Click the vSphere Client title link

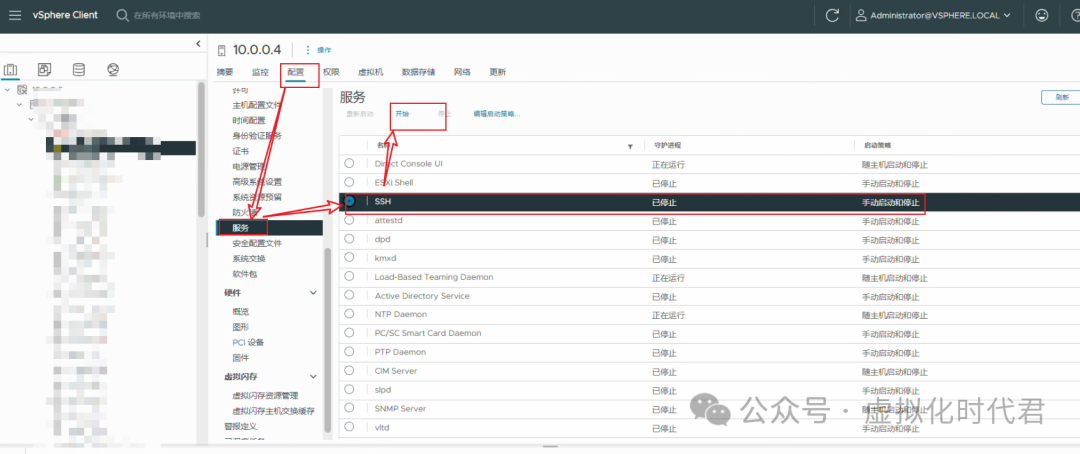65,15
